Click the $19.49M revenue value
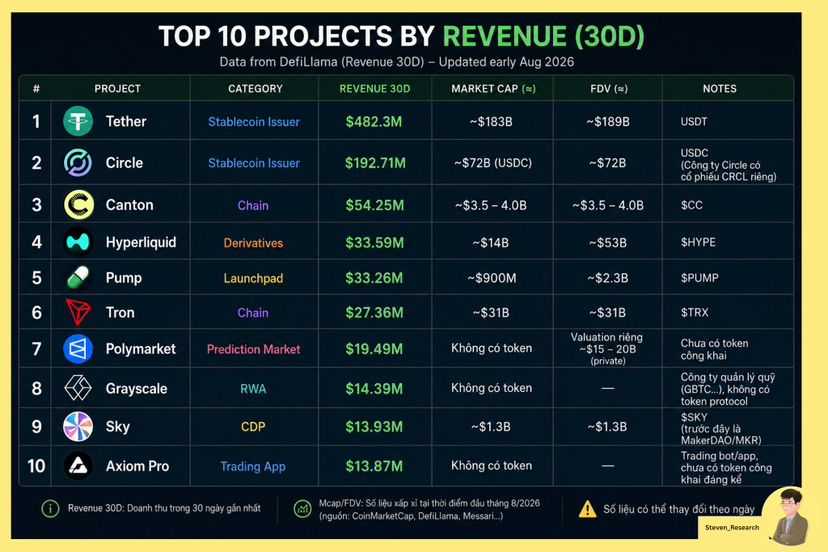828x552 pixels. tap(374, 349)
